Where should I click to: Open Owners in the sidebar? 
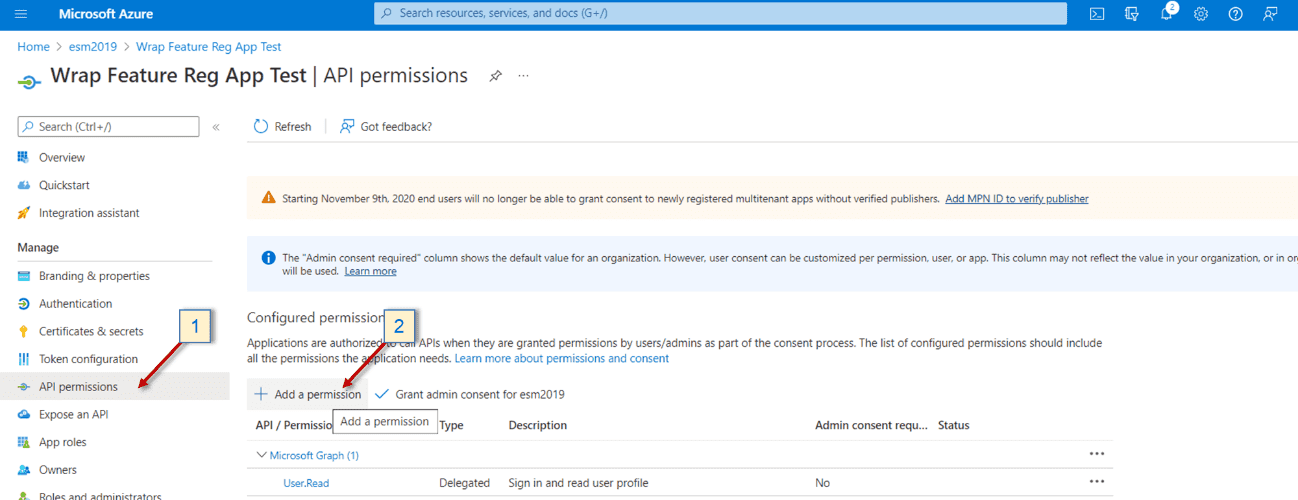[x=57, y=470]
